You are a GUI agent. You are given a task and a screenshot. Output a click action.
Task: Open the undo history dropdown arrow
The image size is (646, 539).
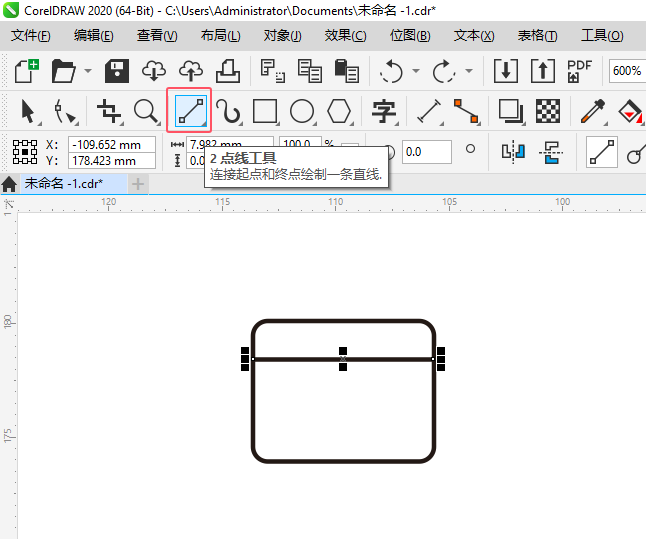[416, 71]
